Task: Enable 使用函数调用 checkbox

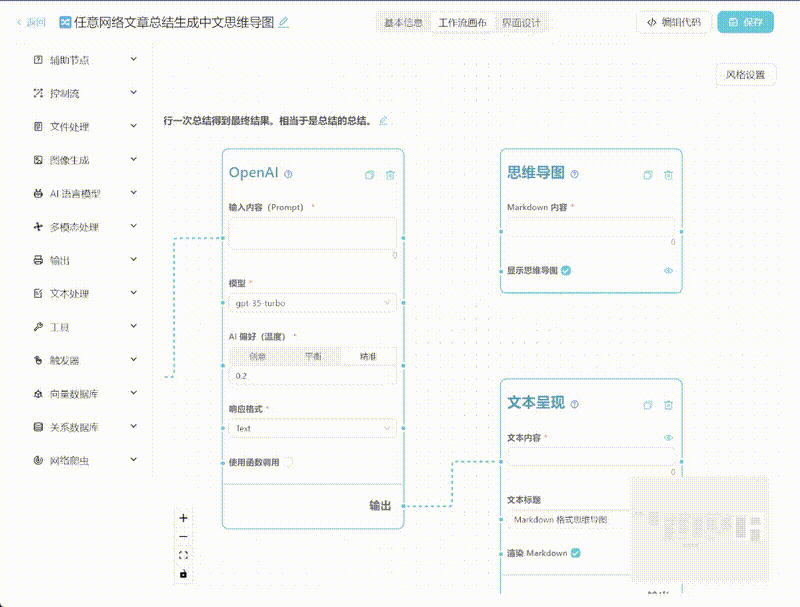Action: click(x=288, y=462)
